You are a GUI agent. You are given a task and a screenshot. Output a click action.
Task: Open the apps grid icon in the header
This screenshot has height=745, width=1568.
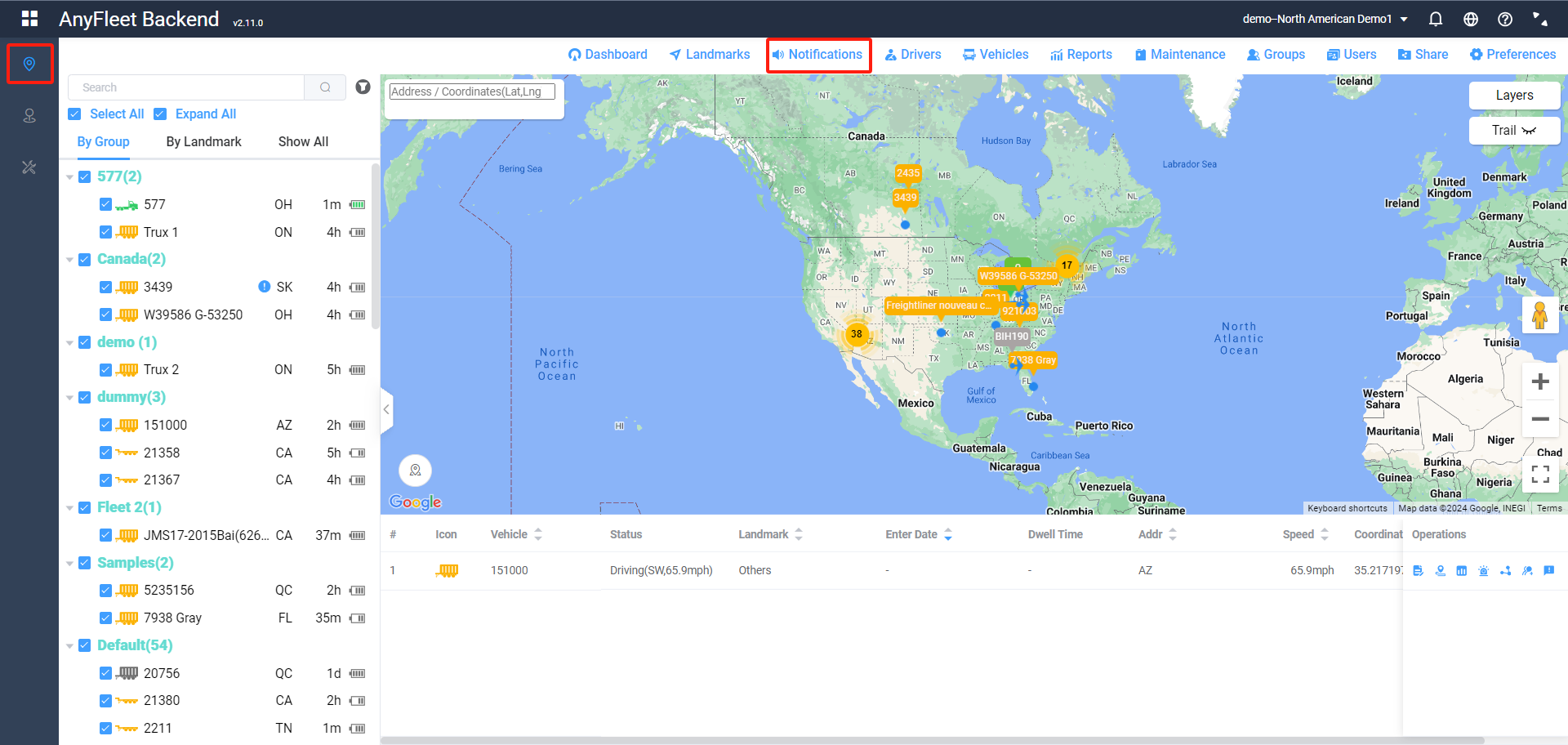click(x=30, y=18)
